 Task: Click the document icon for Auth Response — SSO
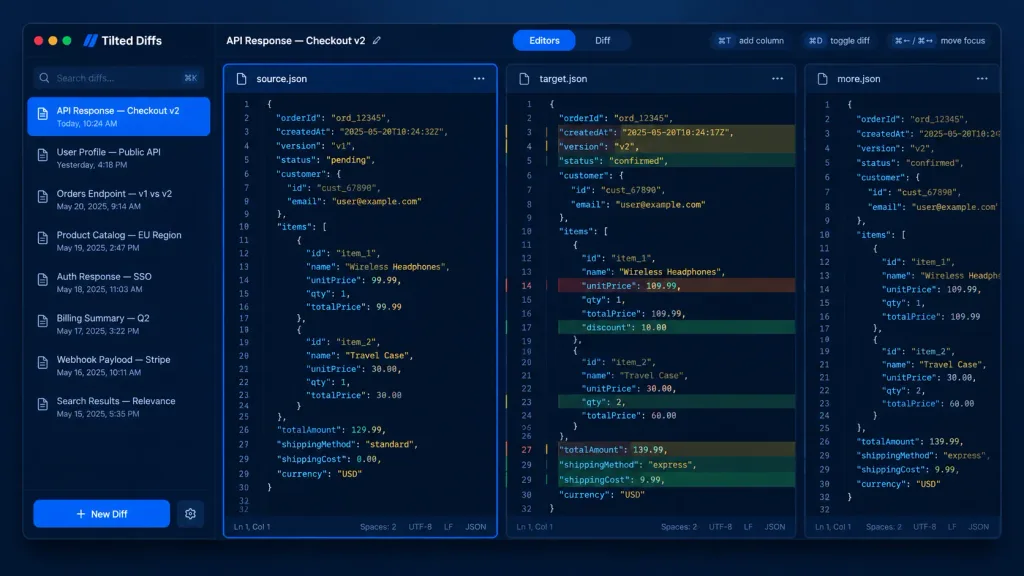[42, 280]
